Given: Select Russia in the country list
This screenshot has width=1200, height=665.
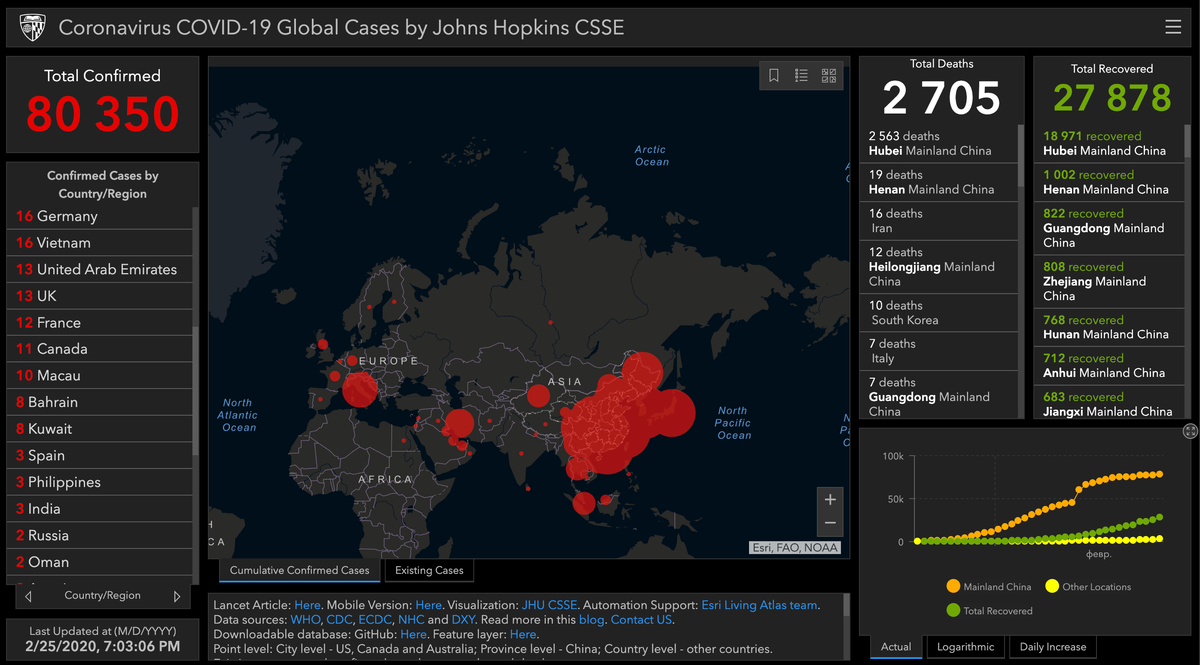Looking at the screenshot, I should click(100, 535).
